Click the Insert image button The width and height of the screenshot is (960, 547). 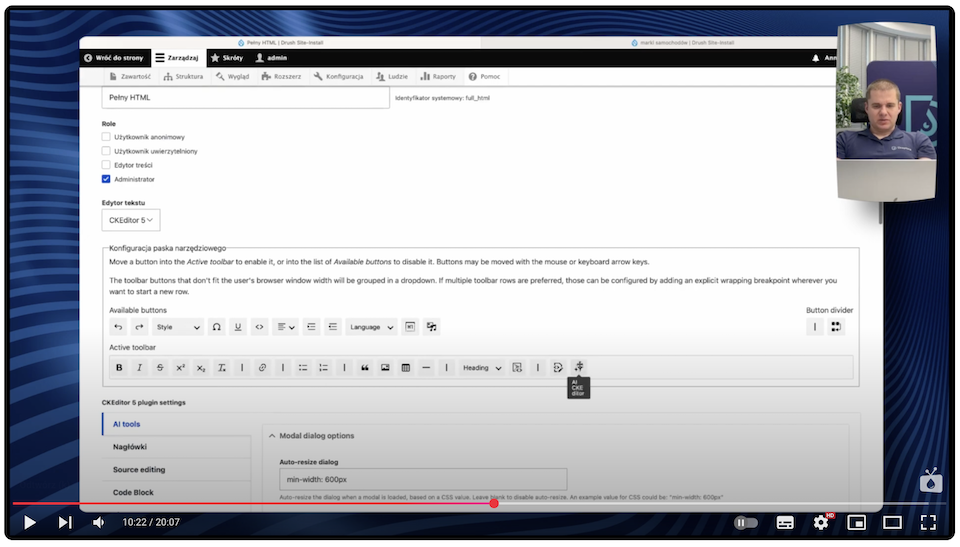pos(385,368)
